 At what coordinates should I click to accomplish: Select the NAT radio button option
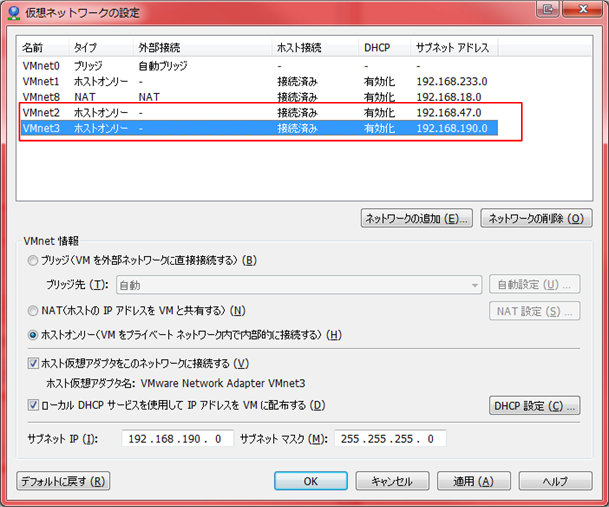pyautogui.click(x=35, y=311)
